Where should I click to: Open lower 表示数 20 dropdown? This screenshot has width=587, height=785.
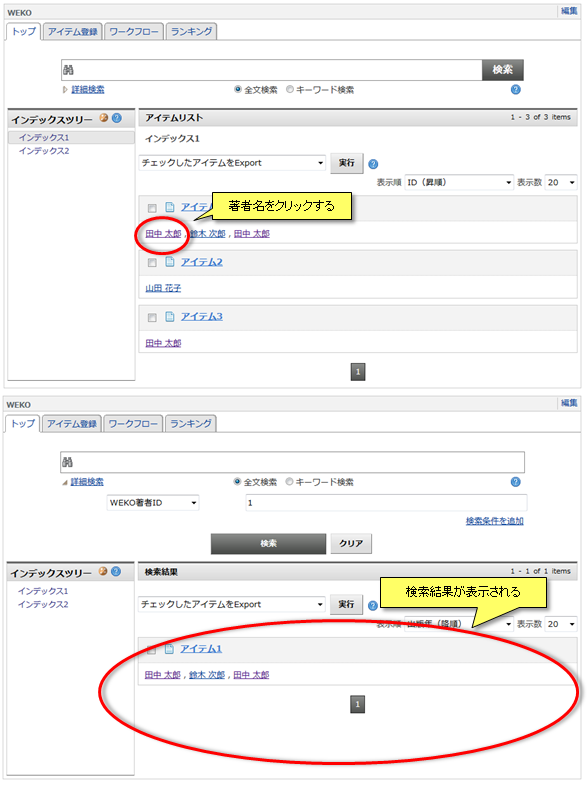point(561,624)
